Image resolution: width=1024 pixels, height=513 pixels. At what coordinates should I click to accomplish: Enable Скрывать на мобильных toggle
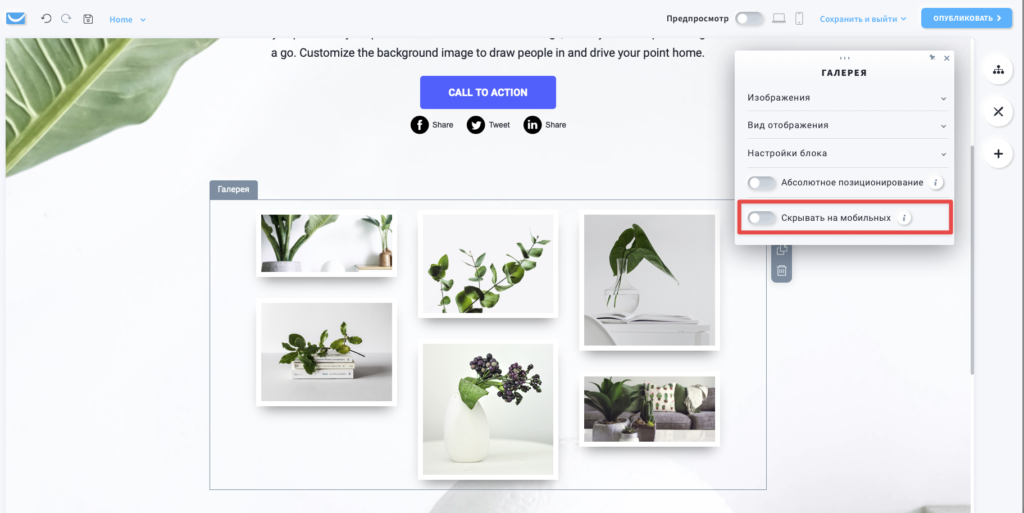pyautogui.click(x=761, y=218)
